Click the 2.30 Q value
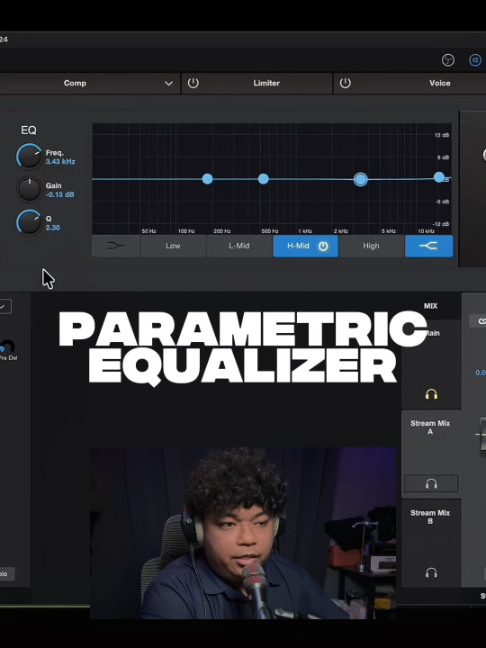The image size is (486, 648). [x=53, y=228]
